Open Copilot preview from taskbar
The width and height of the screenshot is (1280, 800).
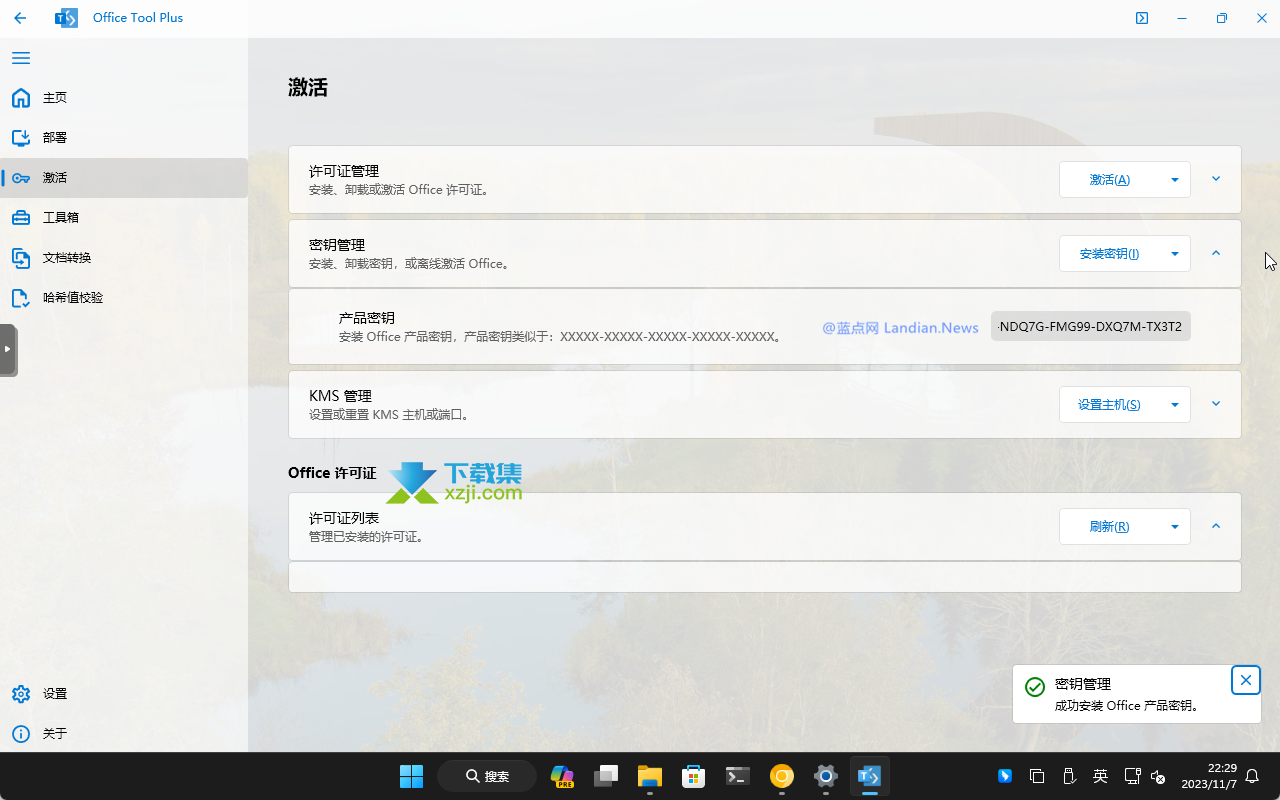[563, 776]
